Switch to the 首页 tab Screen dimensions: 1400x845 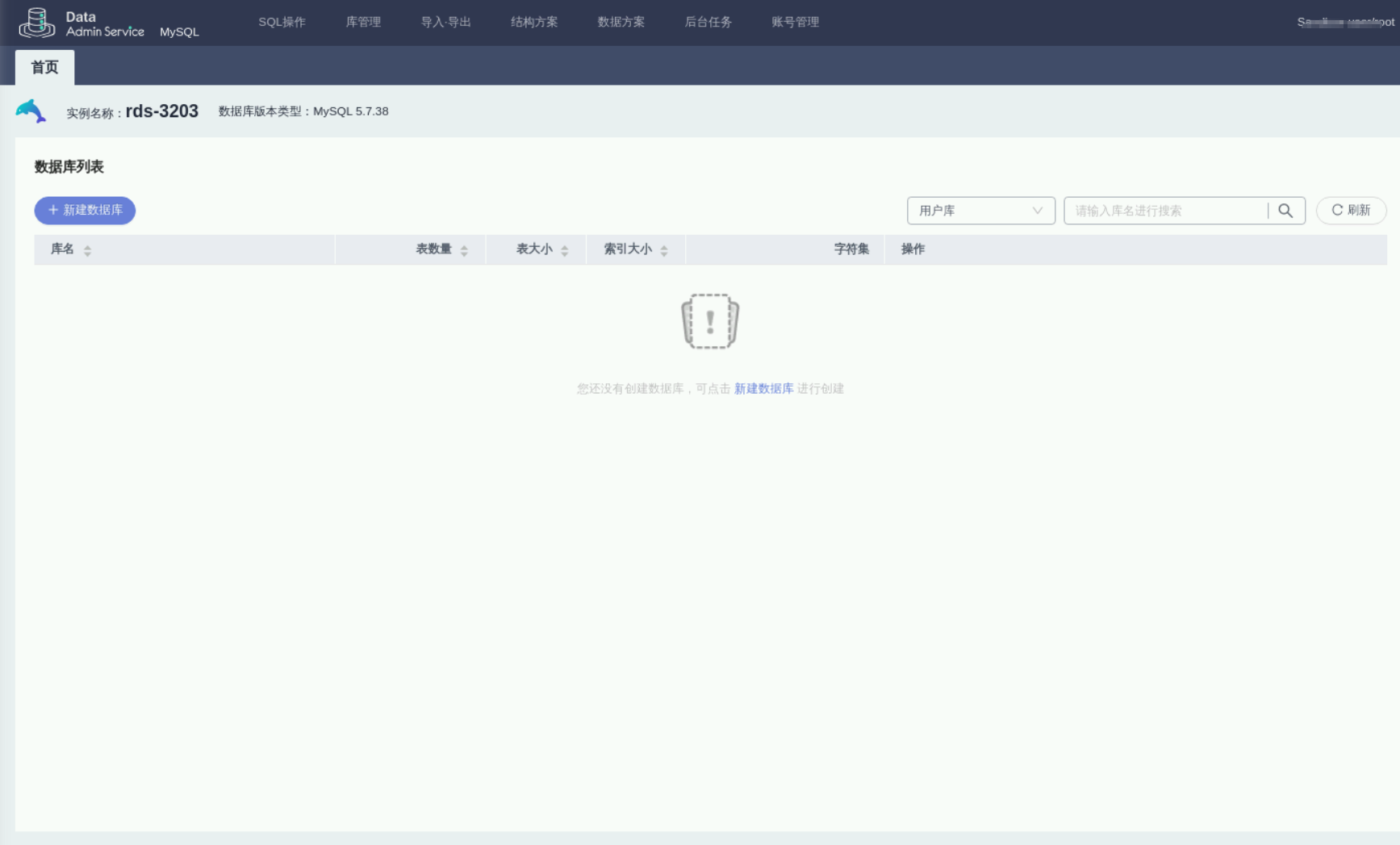(x=44, y=67)
